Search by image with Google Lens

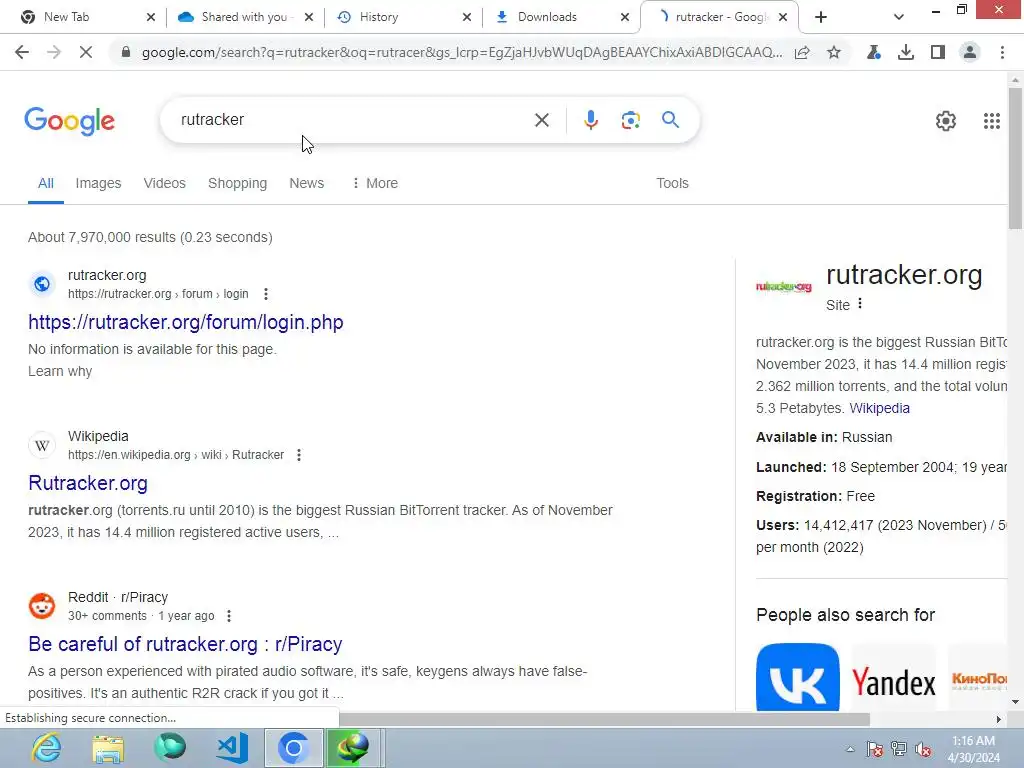[630, 120]
